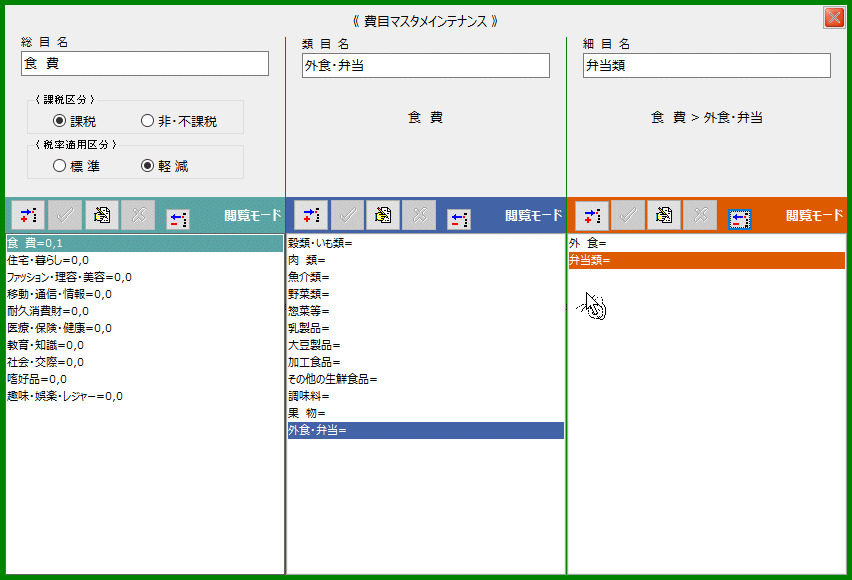Click the edit document icon in the blue toolbar
Screen dimensions: 852x580
point(383,215)
